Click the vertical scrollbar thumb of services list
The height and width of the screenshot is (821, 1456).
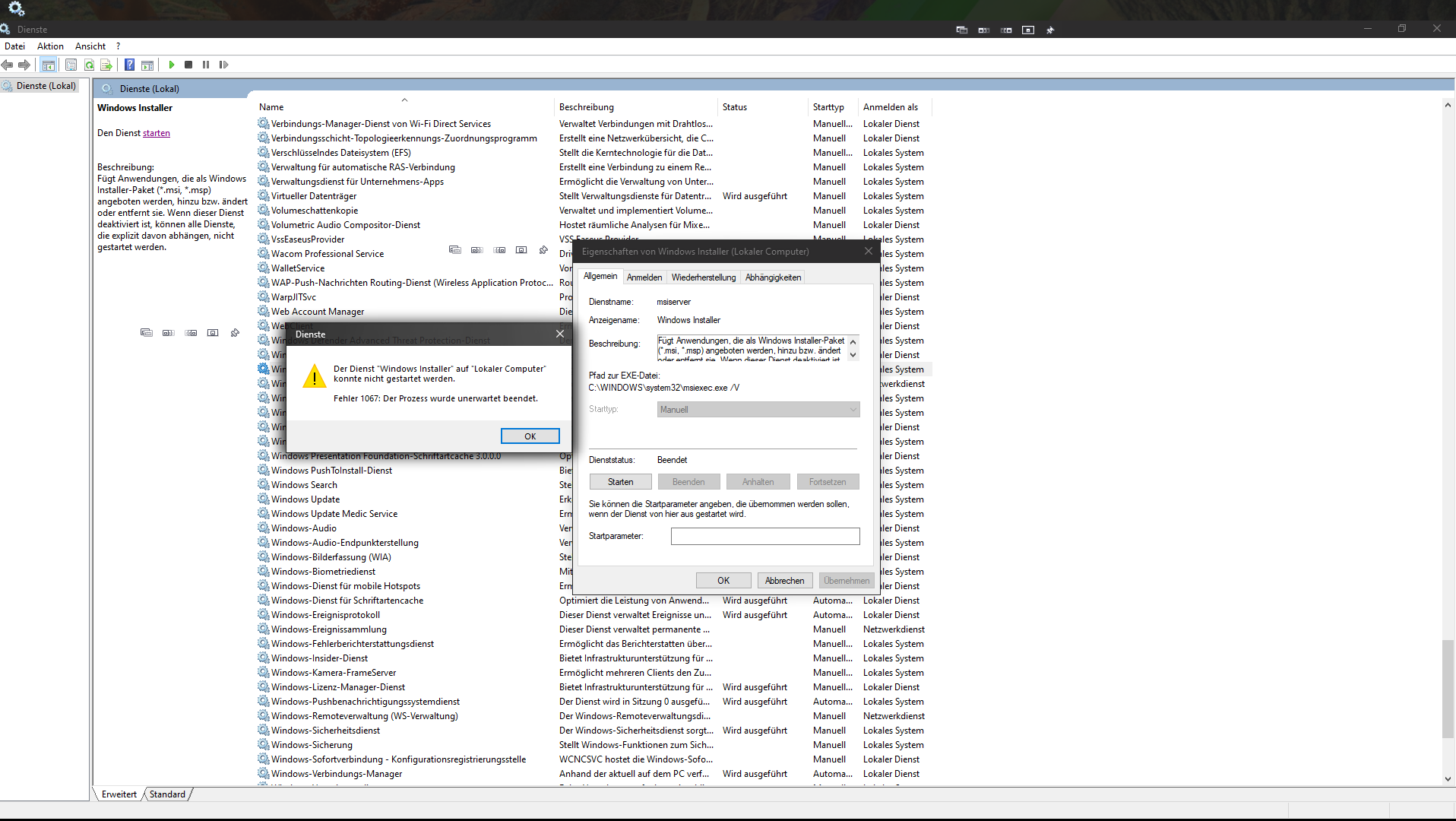(1448, 688)
